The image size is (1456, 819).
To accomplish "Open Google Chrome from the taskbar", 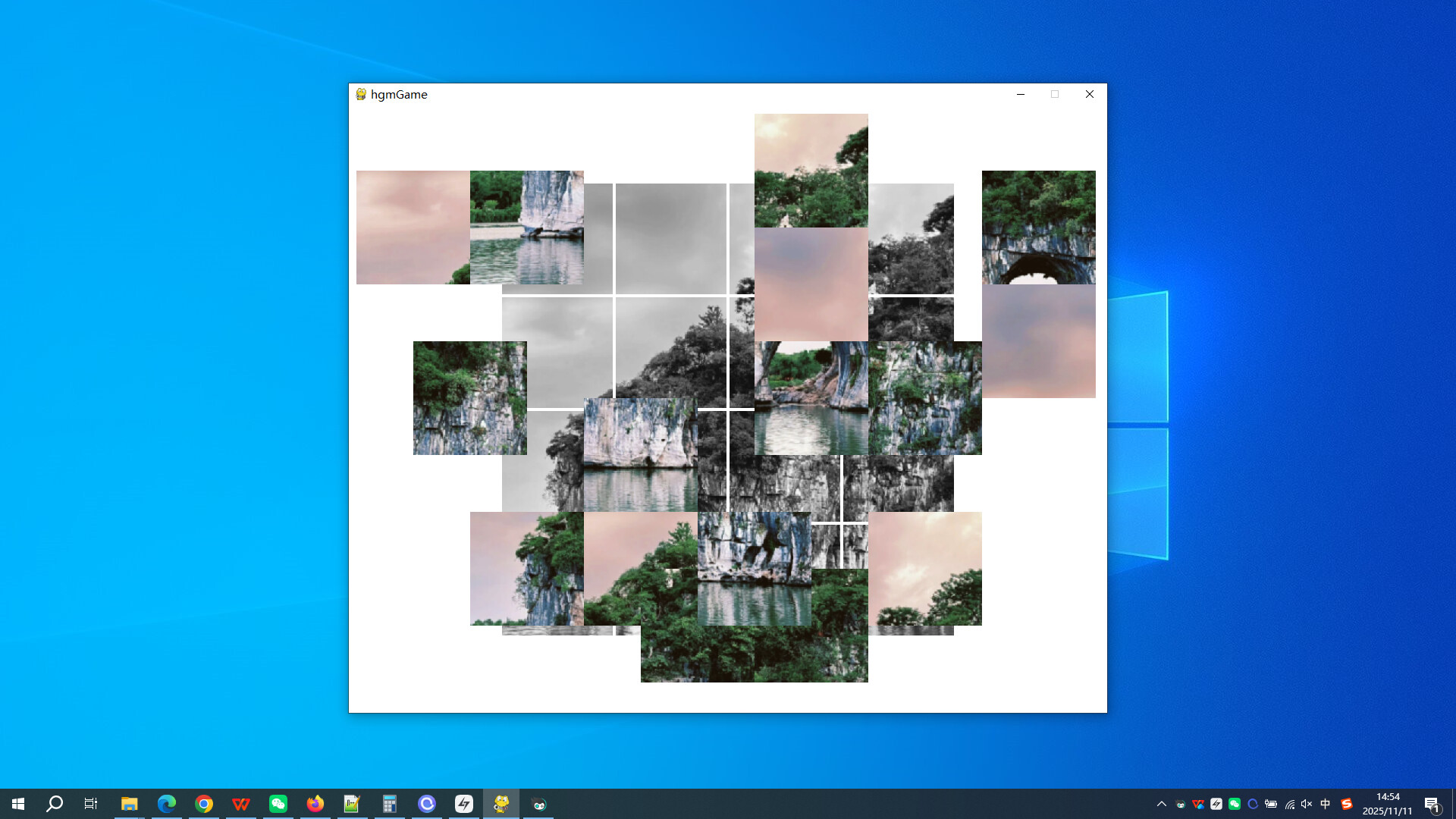I will point(203,804).
